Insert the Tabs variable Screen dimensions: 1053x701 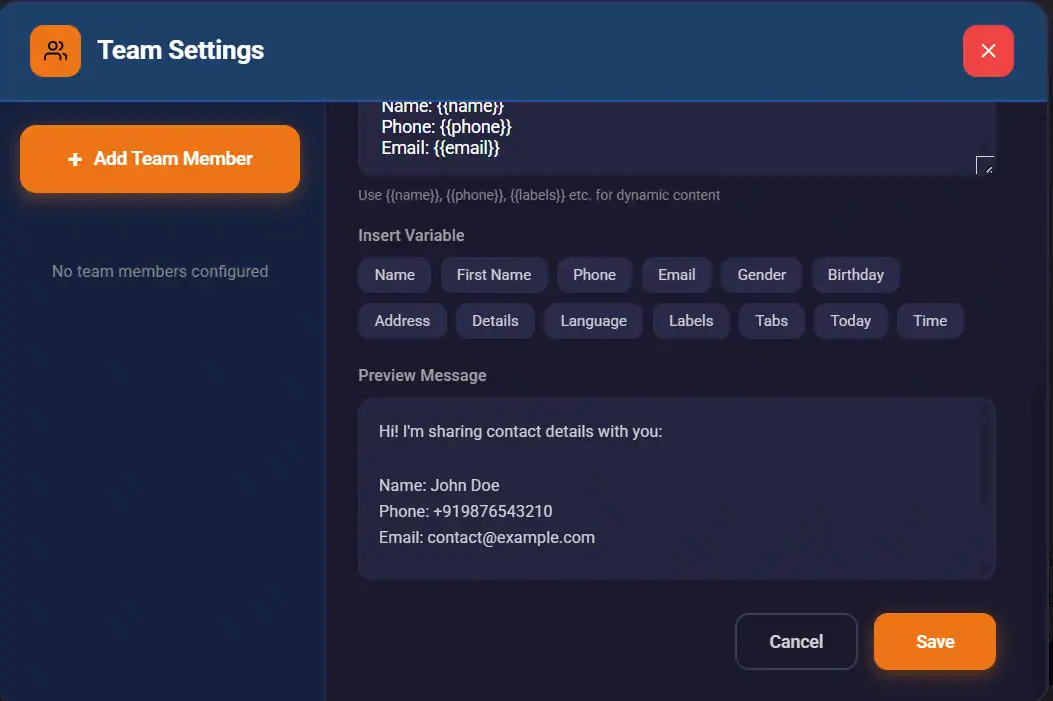point(771,320)
